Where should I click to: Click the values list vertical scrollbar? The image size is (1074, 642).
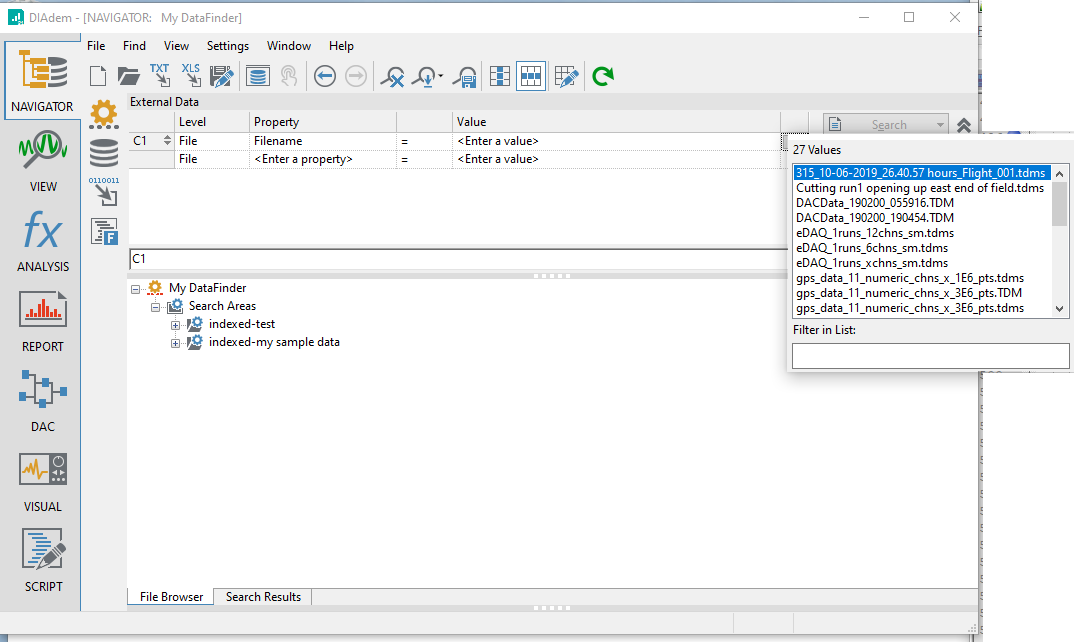[x=1060, y=240]
